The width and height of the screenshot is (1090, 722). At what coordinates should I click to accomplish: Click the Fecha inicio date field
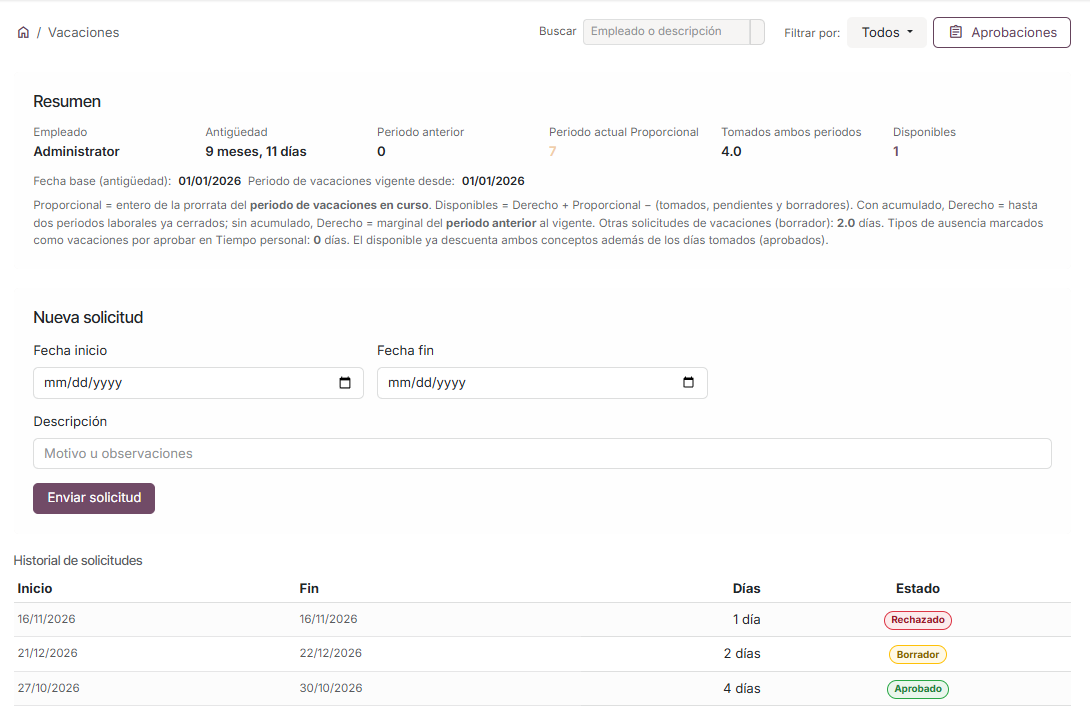tap(198, 383)
